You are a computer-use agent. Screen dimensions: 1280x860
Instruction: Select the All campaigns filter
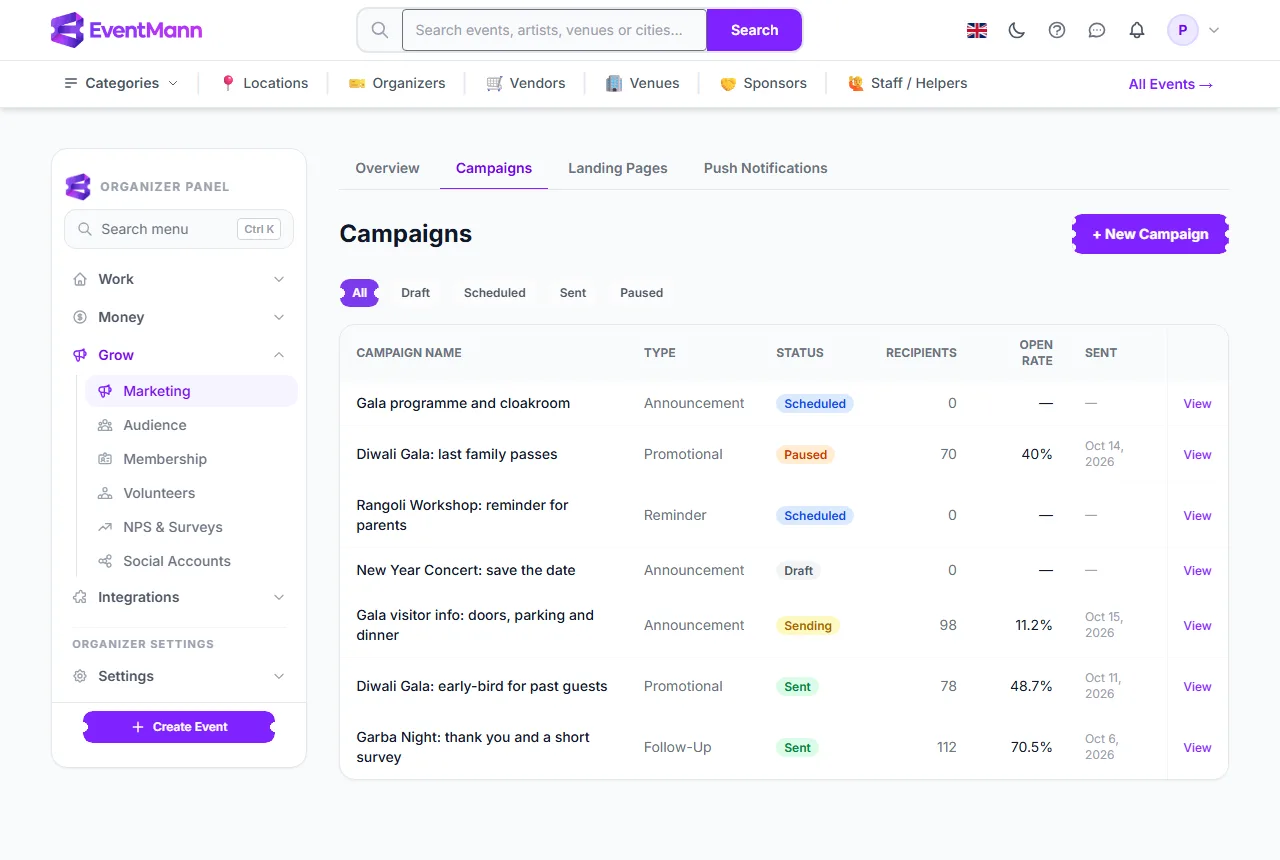(x=360, y=293)
